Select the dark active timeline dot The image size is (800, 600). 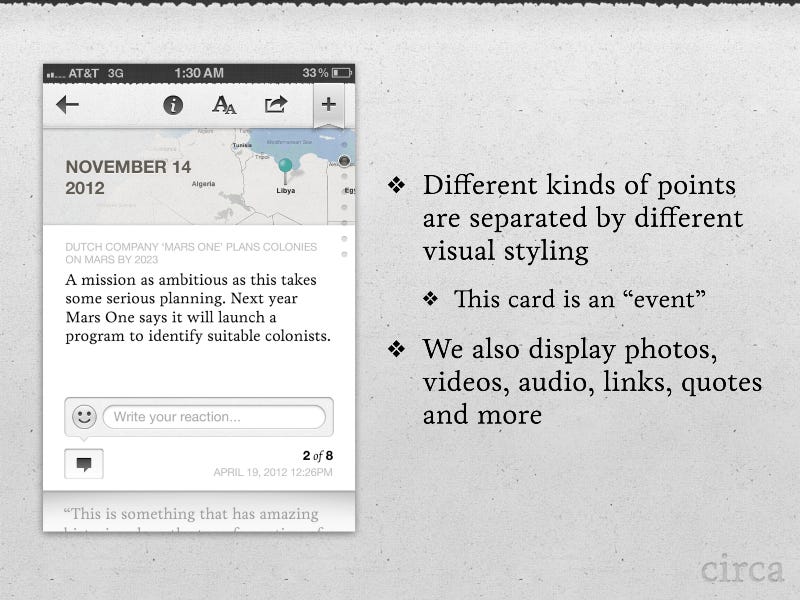(344, 161)
